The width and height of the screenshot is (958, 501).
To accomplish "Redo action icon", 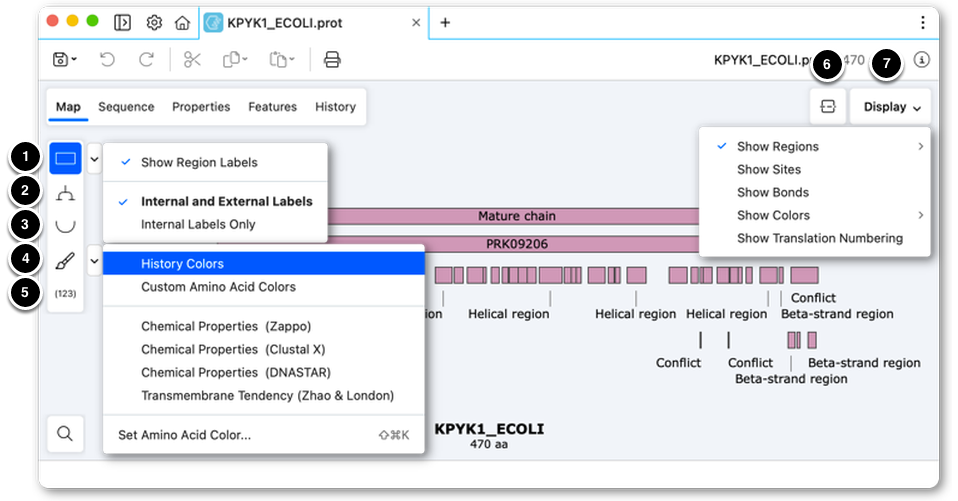I will 146,59.
